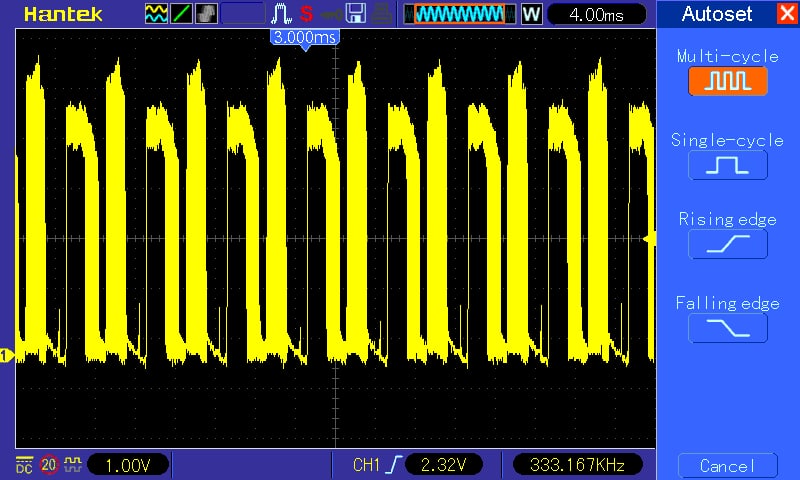Click the 4.00ms timebase readout
Image resolution: width=800 pixels, height=480 pixels.
click(597, 14)
